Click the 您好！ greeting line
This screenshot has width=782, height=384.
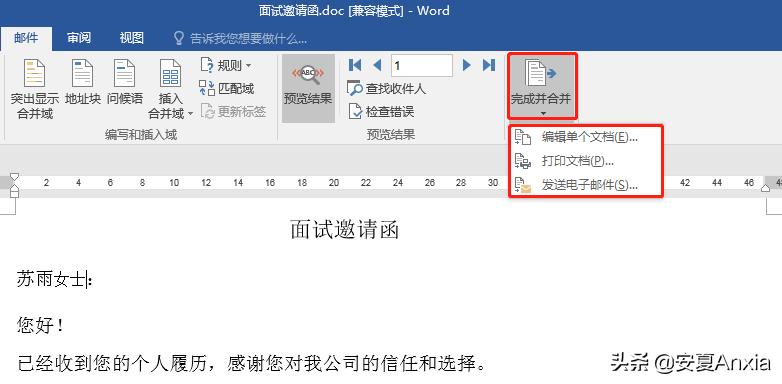coord(41,326)
